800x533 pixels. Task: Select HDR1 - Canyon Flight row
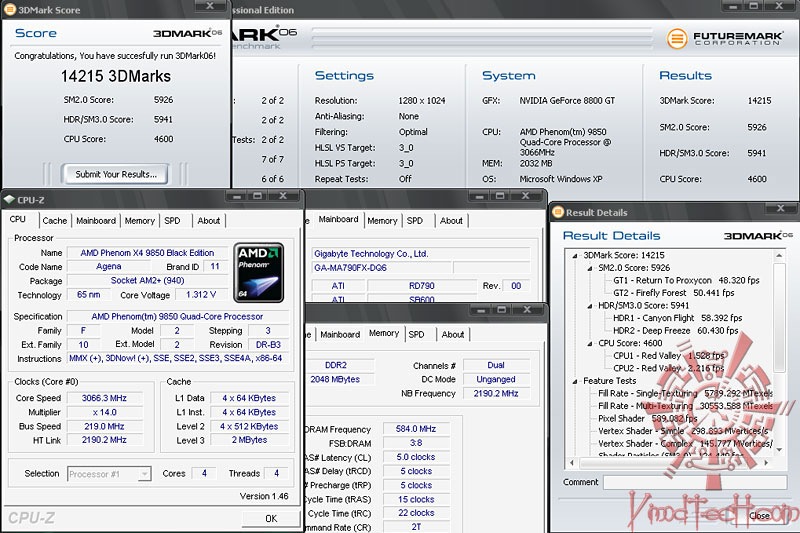(x=678, y=318)
